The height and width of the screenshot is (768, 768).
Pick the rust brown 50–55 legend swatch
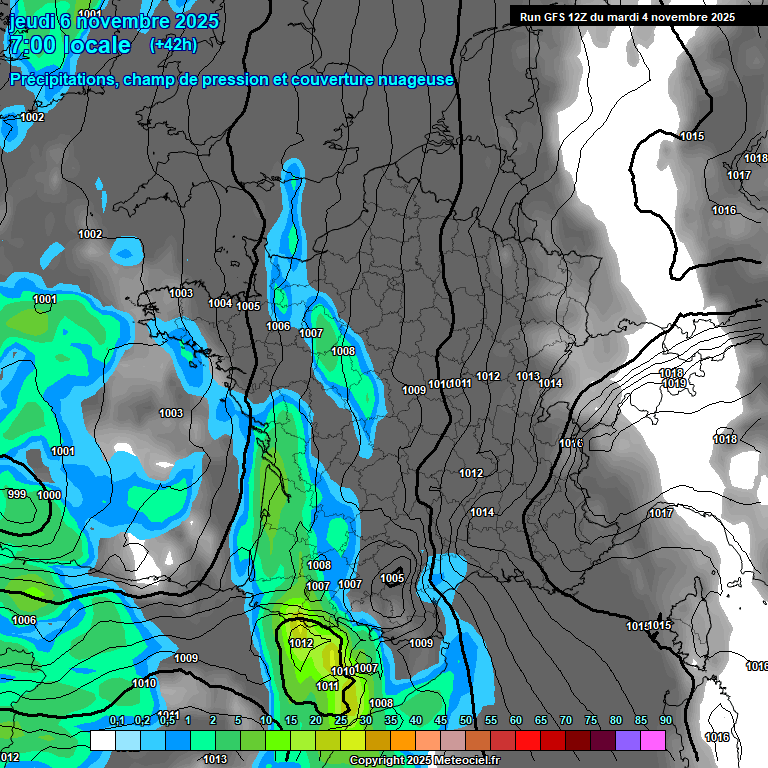tap(478, 740)
